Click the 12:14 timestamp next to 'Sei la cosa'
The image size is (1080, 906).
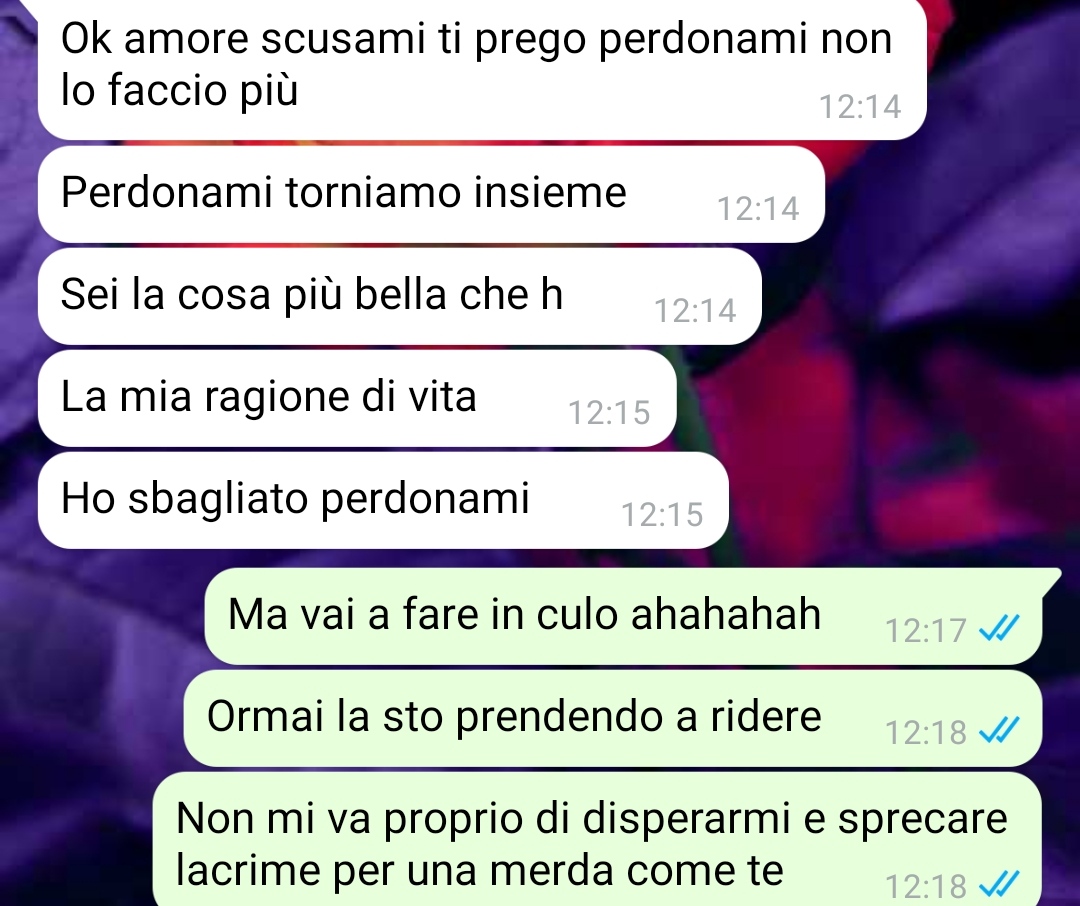click(695, 311)
